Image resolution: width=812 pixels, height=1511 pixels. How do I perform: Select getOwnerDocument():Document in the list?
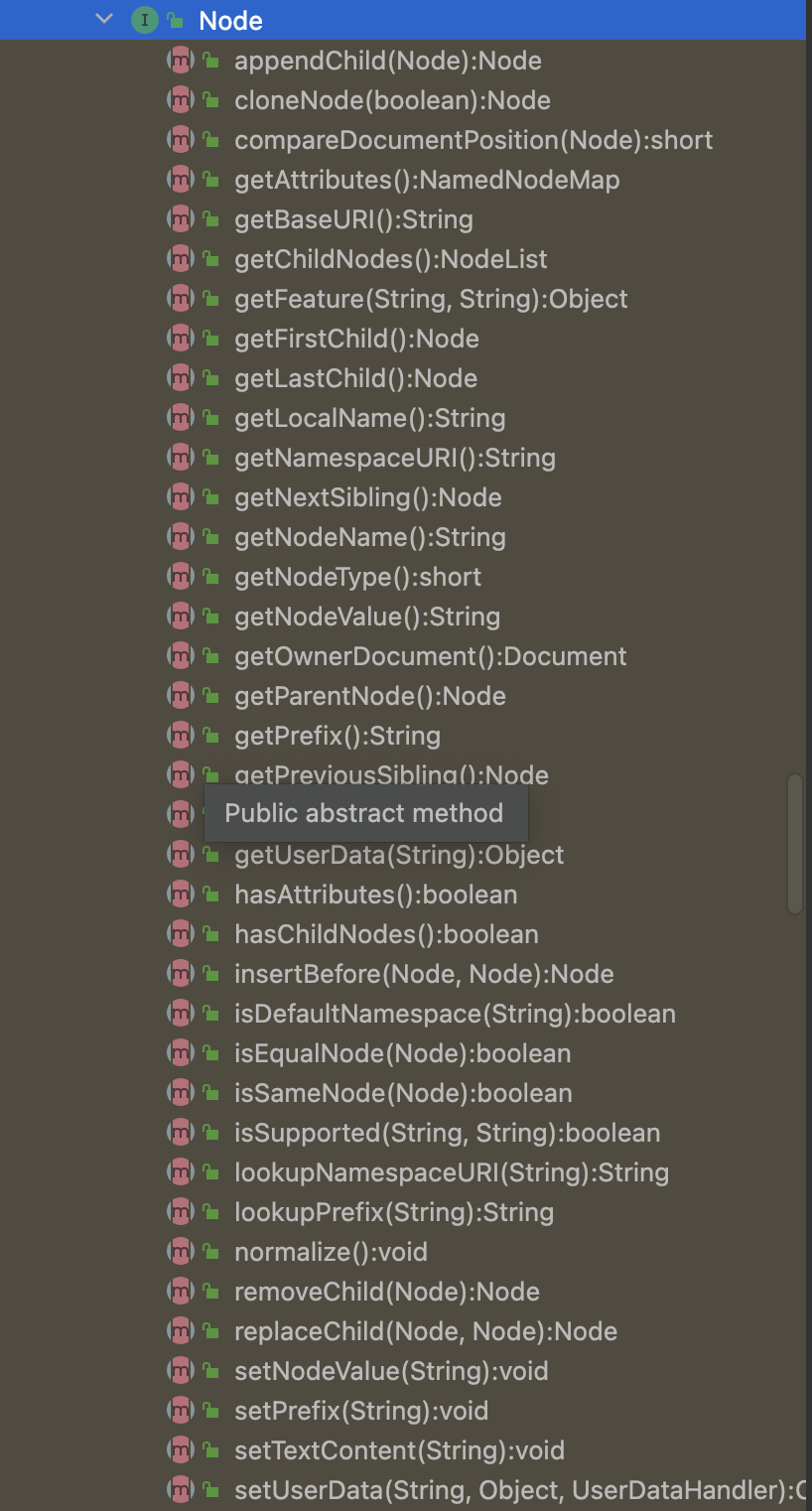(x=430, y=656)
